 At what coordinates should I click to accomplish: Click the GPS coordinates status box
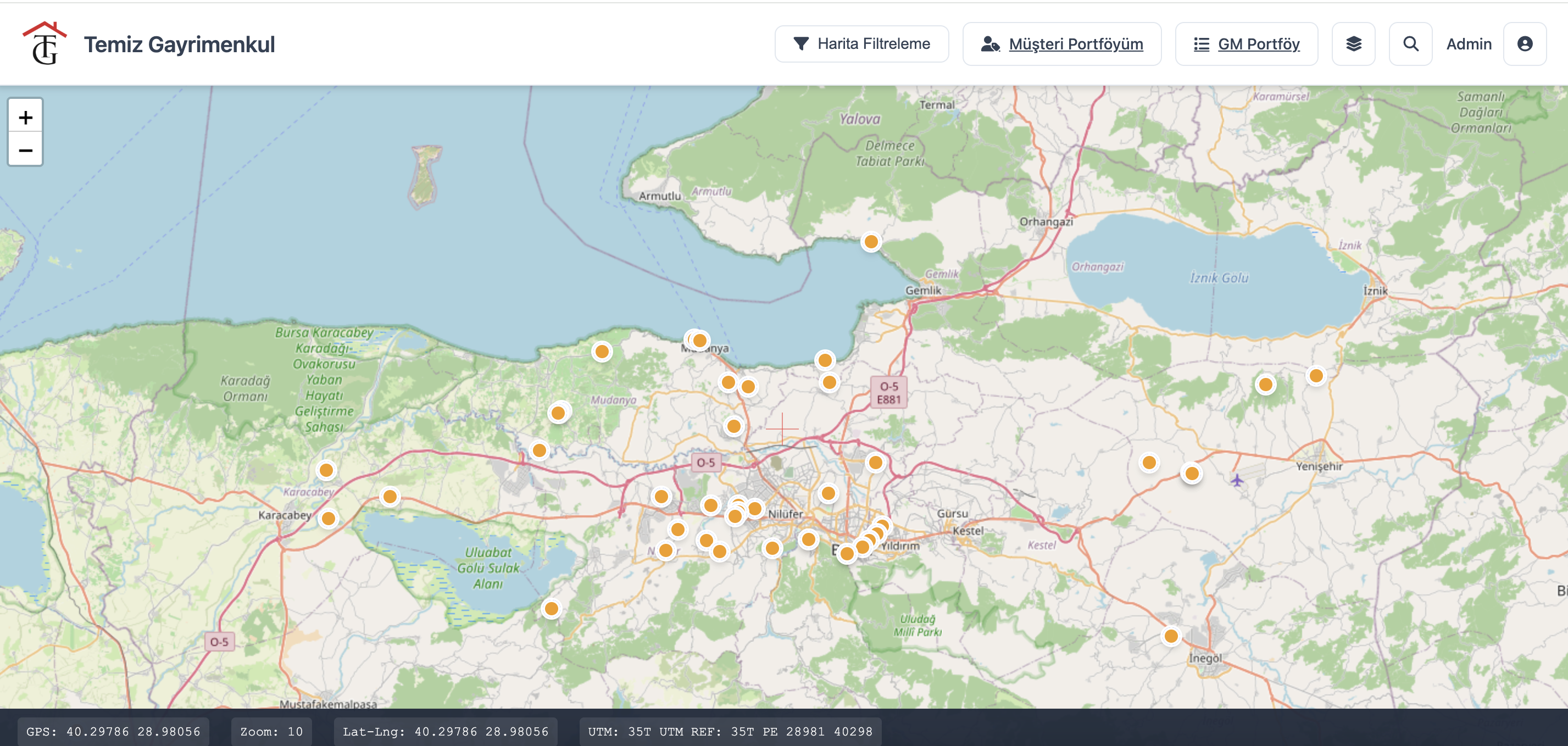113,731
